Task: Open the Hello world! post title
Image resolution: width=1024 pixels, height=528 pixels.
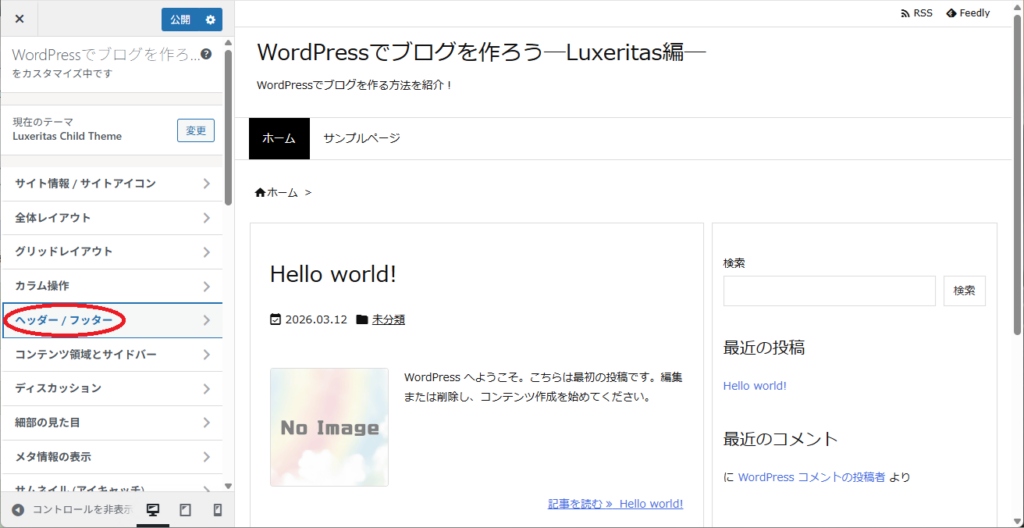Action: pyautogui.click(x=333, y=275)
